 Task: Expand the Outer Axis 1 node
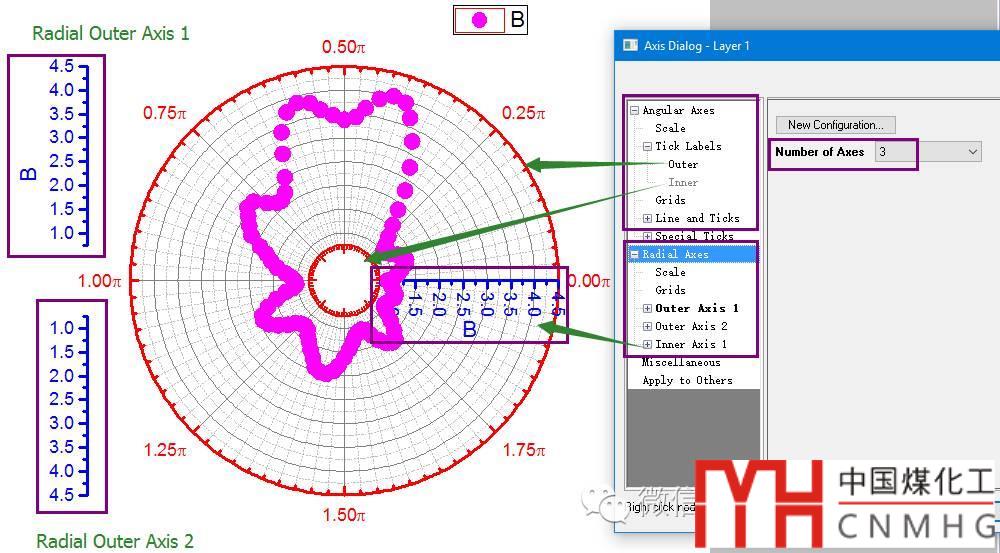click(x=647, y=309)
